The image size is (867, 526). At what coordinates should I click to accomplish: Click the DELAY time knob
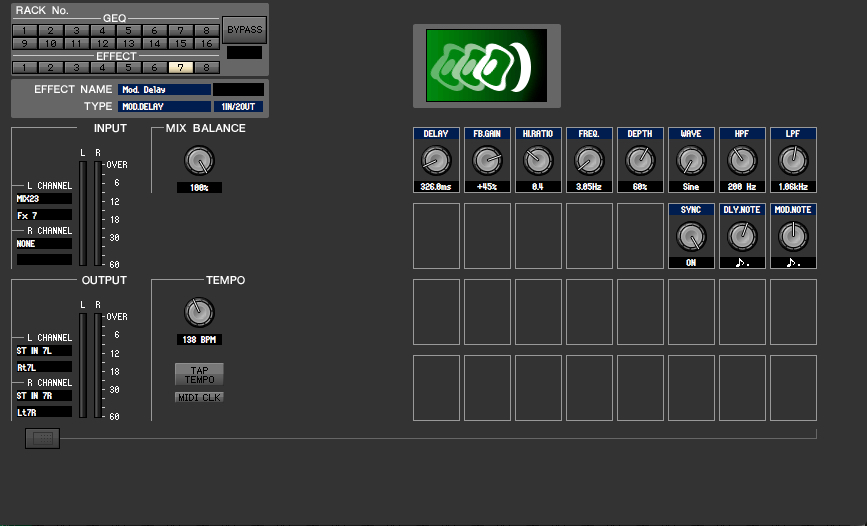pyautogui.click(x=436, y=160)
